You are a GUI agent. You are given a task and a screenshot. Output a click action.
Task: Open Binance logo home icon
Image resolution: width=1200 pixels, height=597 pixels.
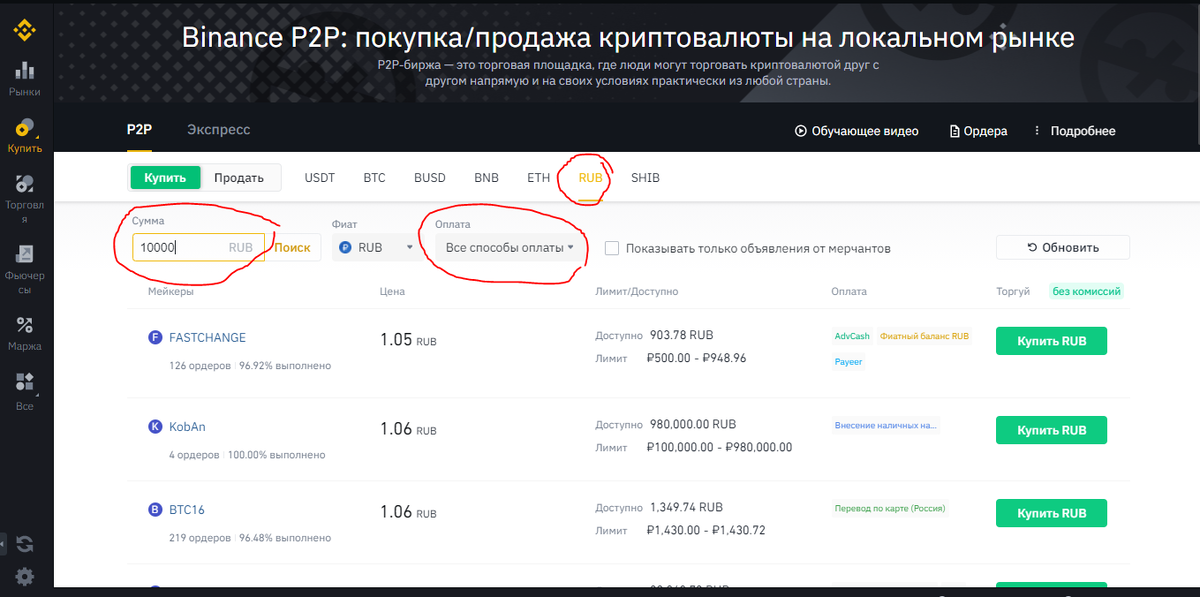coord(24,31)
